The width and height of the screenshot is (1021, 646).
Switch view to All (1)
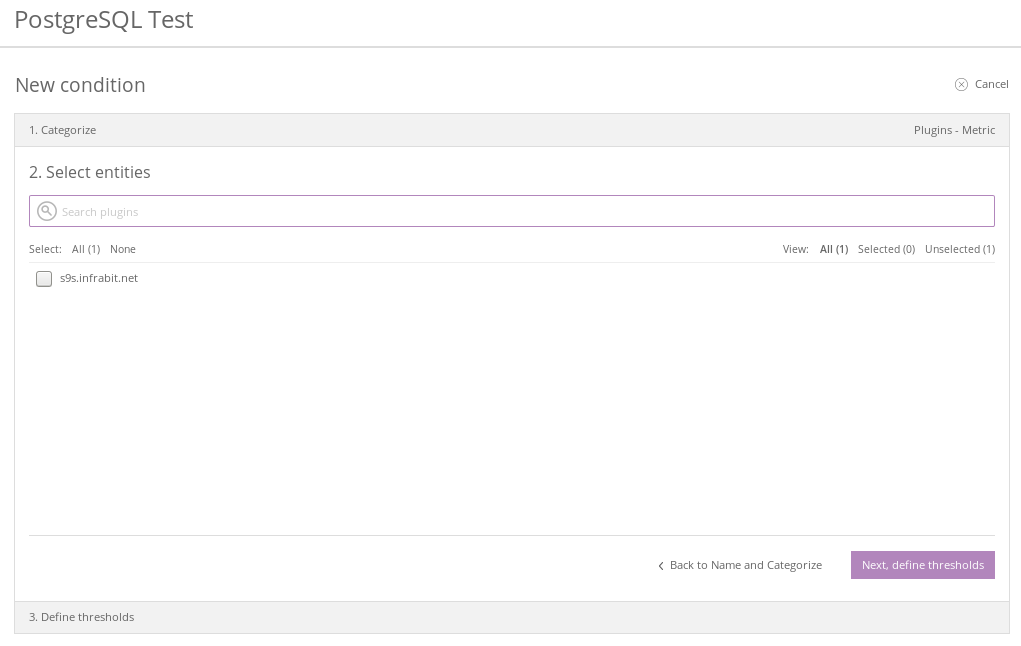pyautogui.click(x=833, y=249)
